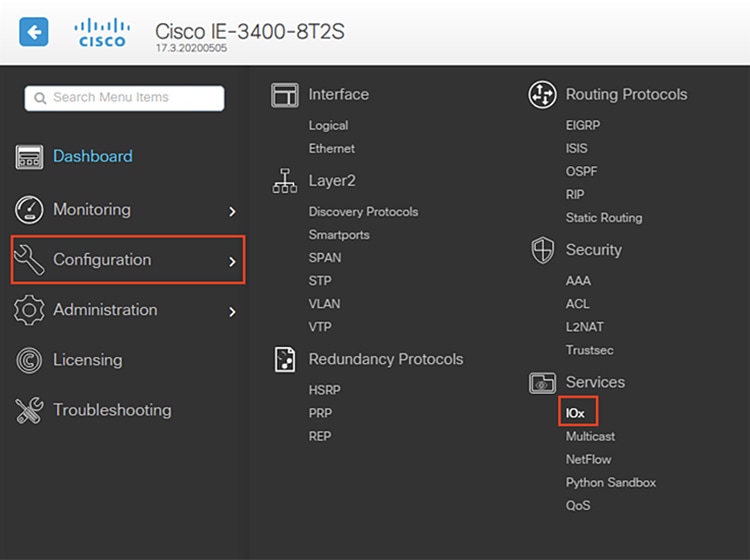The width and height of the screenshot is (750, 560).
Task: Click the Layer2 section heading
Action: pos(332,181)
